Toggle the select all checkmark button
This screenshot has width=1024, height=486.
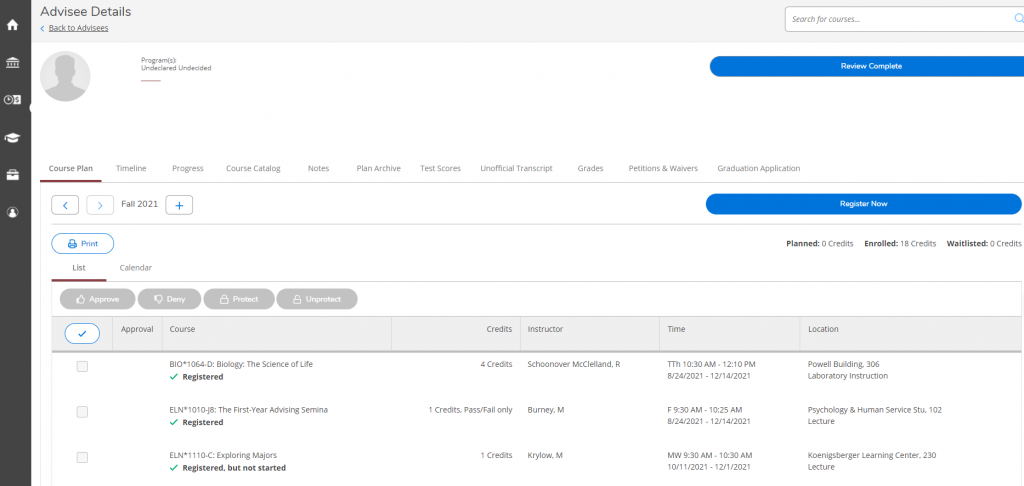click(82, 333)
